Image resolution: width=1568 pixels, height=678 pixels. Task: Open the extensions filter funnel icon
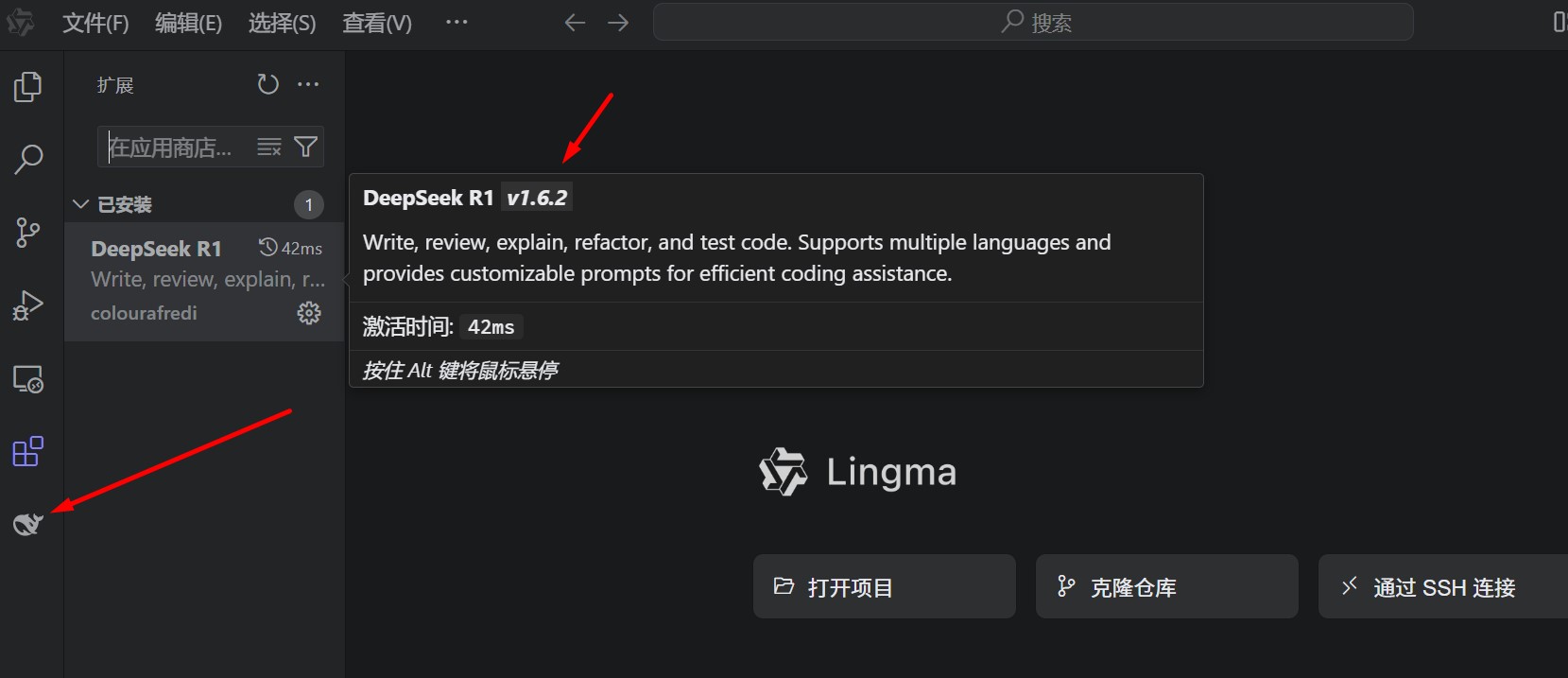click(x=304, y=147)
